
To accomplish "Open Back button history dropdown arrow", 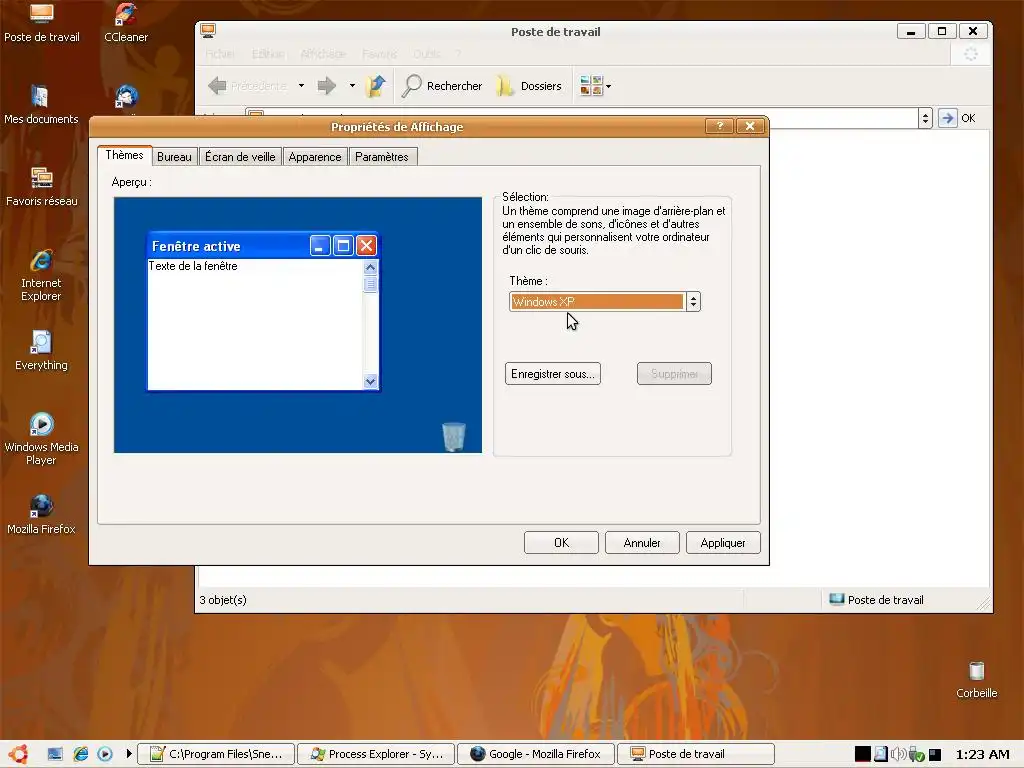I will pos(301,86).
